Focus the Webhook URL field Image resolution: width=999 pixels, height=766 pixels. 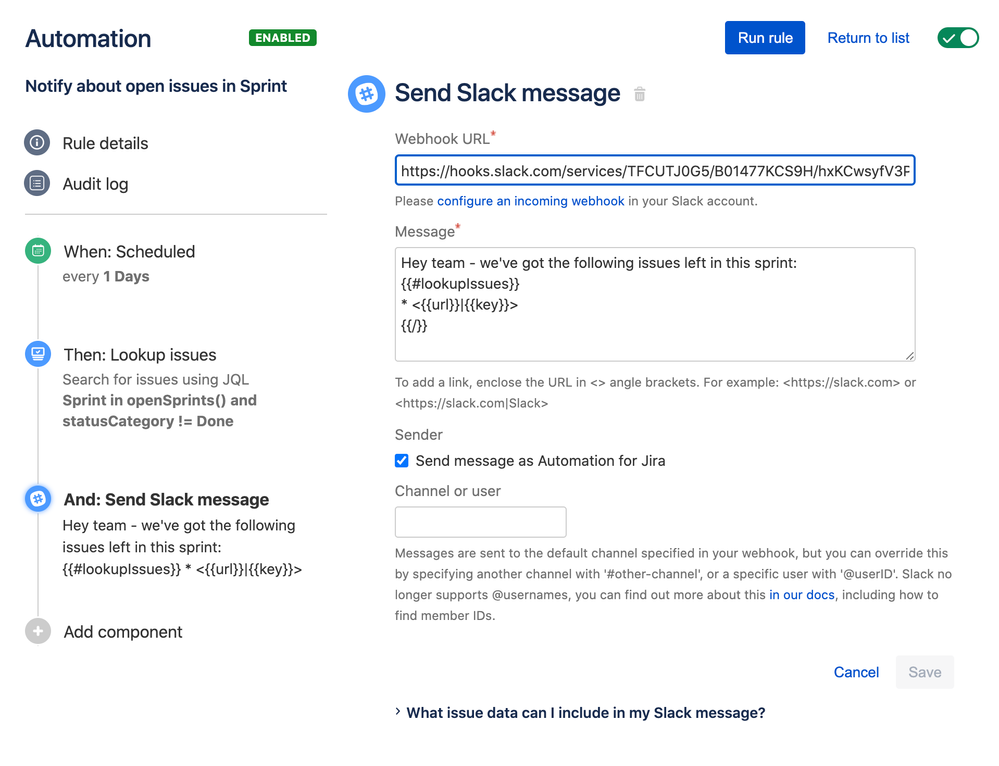point(655,170)
